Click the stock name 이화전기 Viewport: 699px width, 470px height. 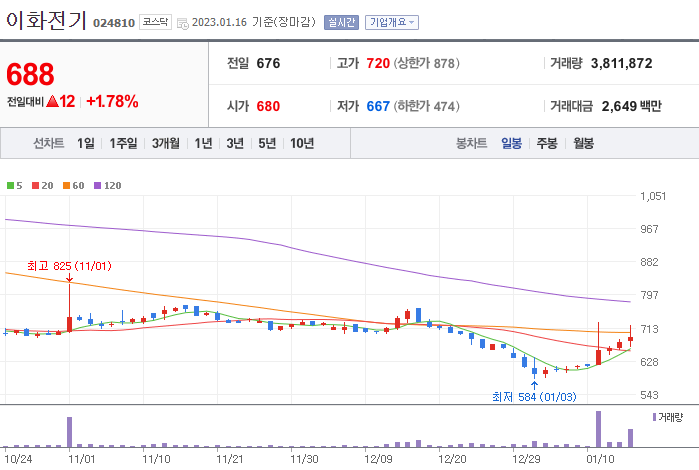click(46, 20)
